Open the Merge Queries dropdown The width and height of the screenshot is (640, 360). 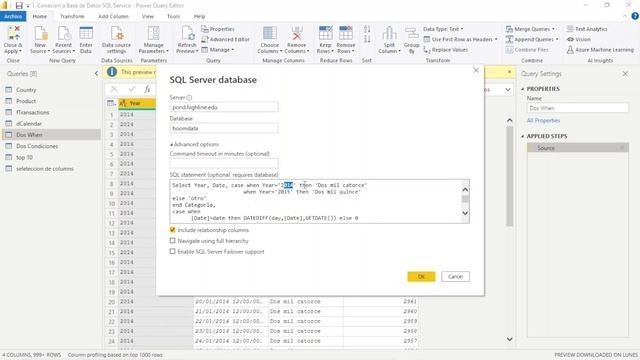pos(530,29)
